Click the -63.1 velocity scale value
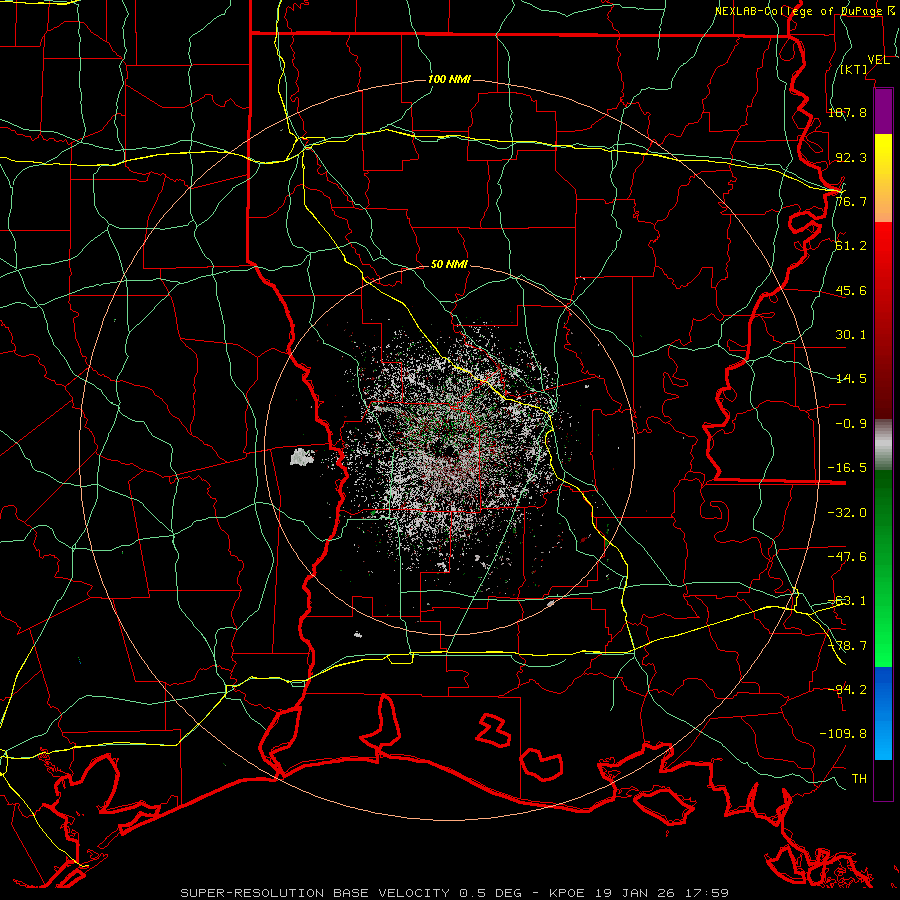 tap(848, 601)
